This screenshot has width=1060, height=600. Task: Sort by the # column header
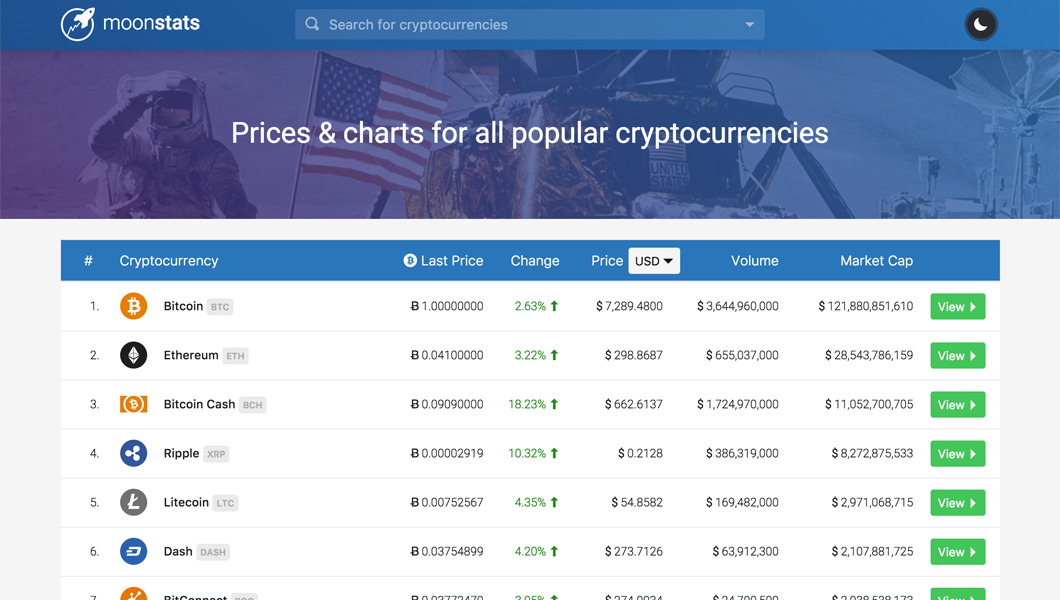tap(88, 261)
